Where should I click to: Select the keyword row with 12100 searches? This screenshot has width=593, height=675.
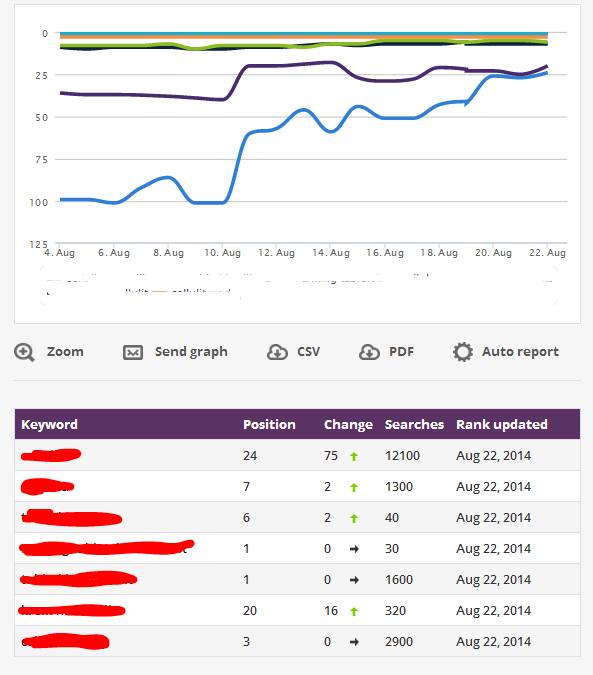[297, 455]
